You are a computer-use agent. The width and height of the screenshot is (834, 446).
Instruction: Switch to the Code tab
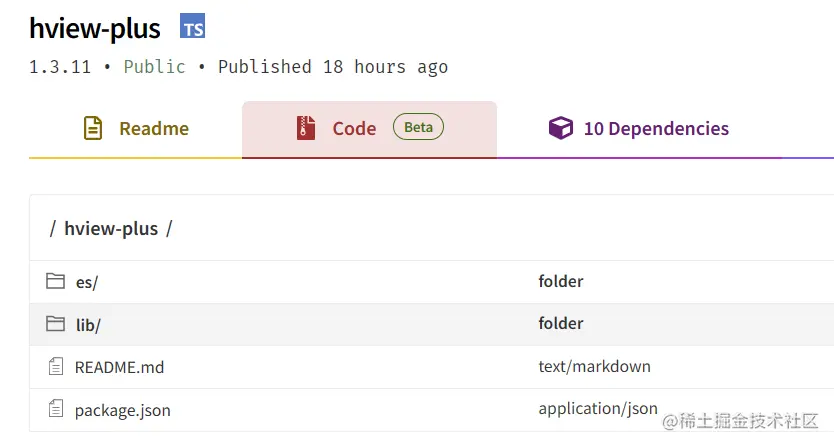click(x=369, y=129)
